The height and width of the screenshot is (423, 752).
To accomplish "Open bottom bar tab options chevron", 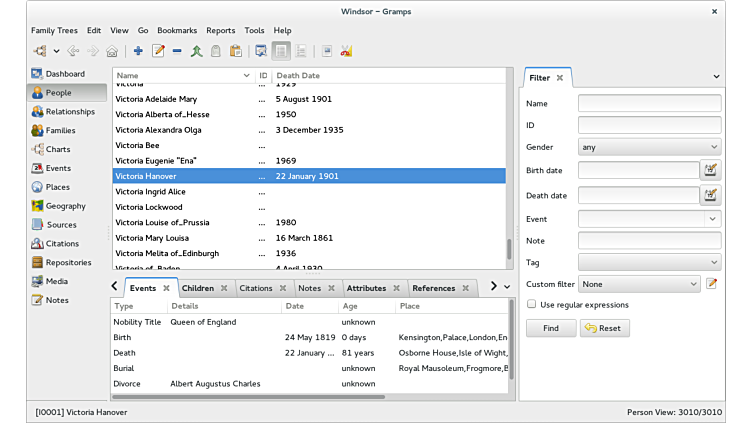I will [x=507, y=287].
